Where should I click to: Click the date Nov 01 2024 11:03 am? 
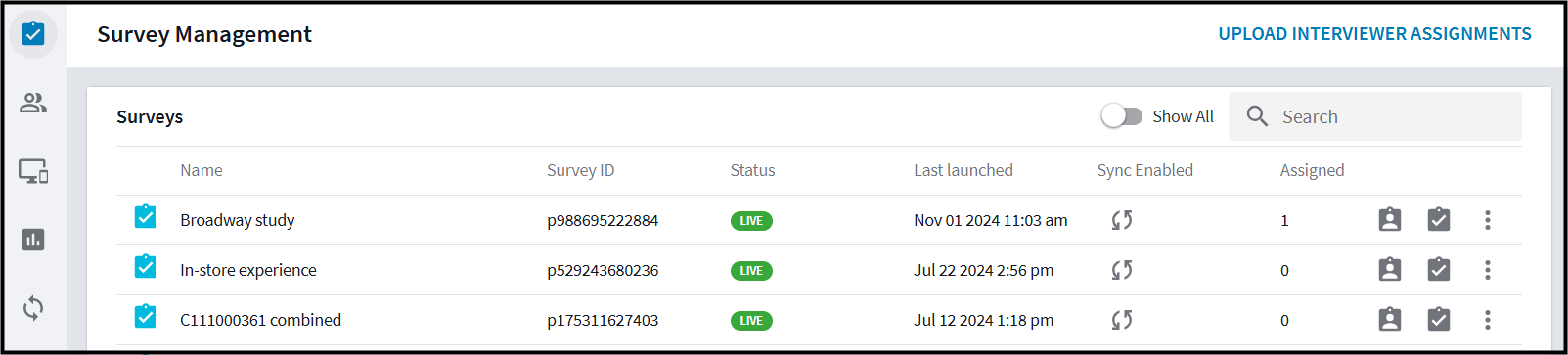coord(991,220)
